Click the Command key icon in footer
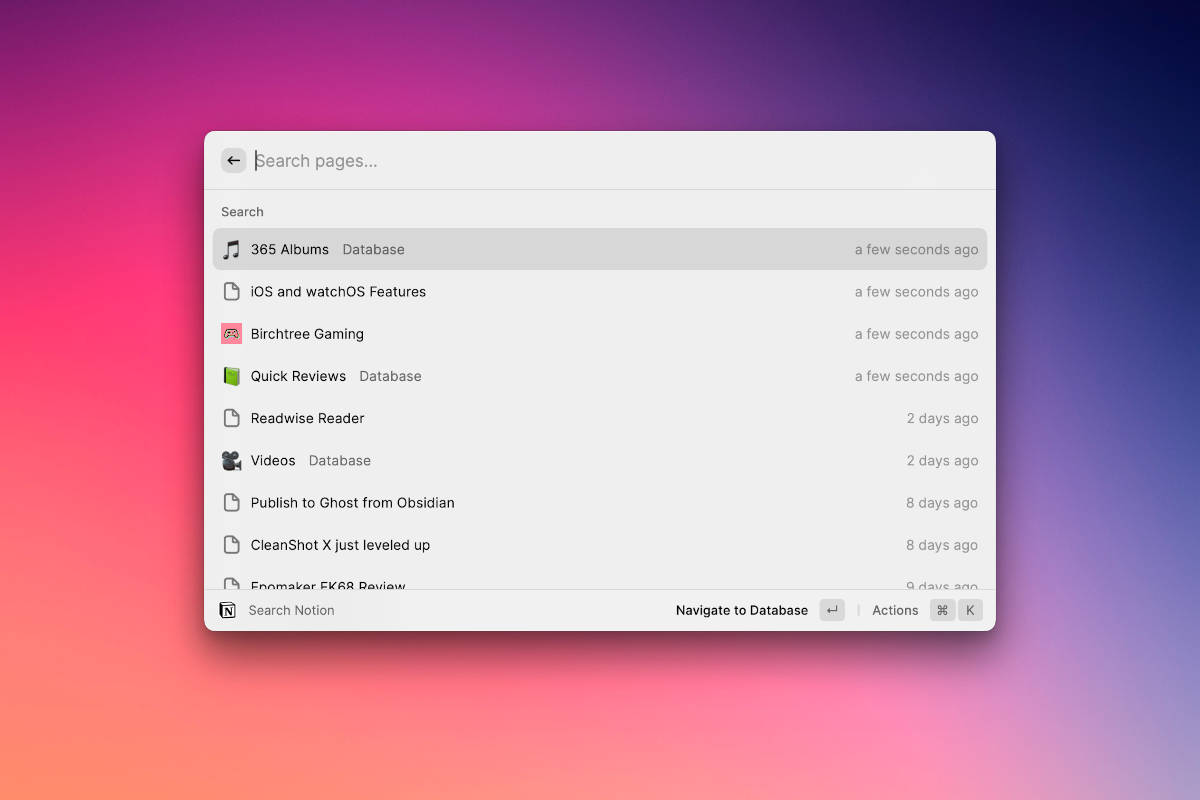1200x800 pixels. pyautogui.click(x=943, y=610)
